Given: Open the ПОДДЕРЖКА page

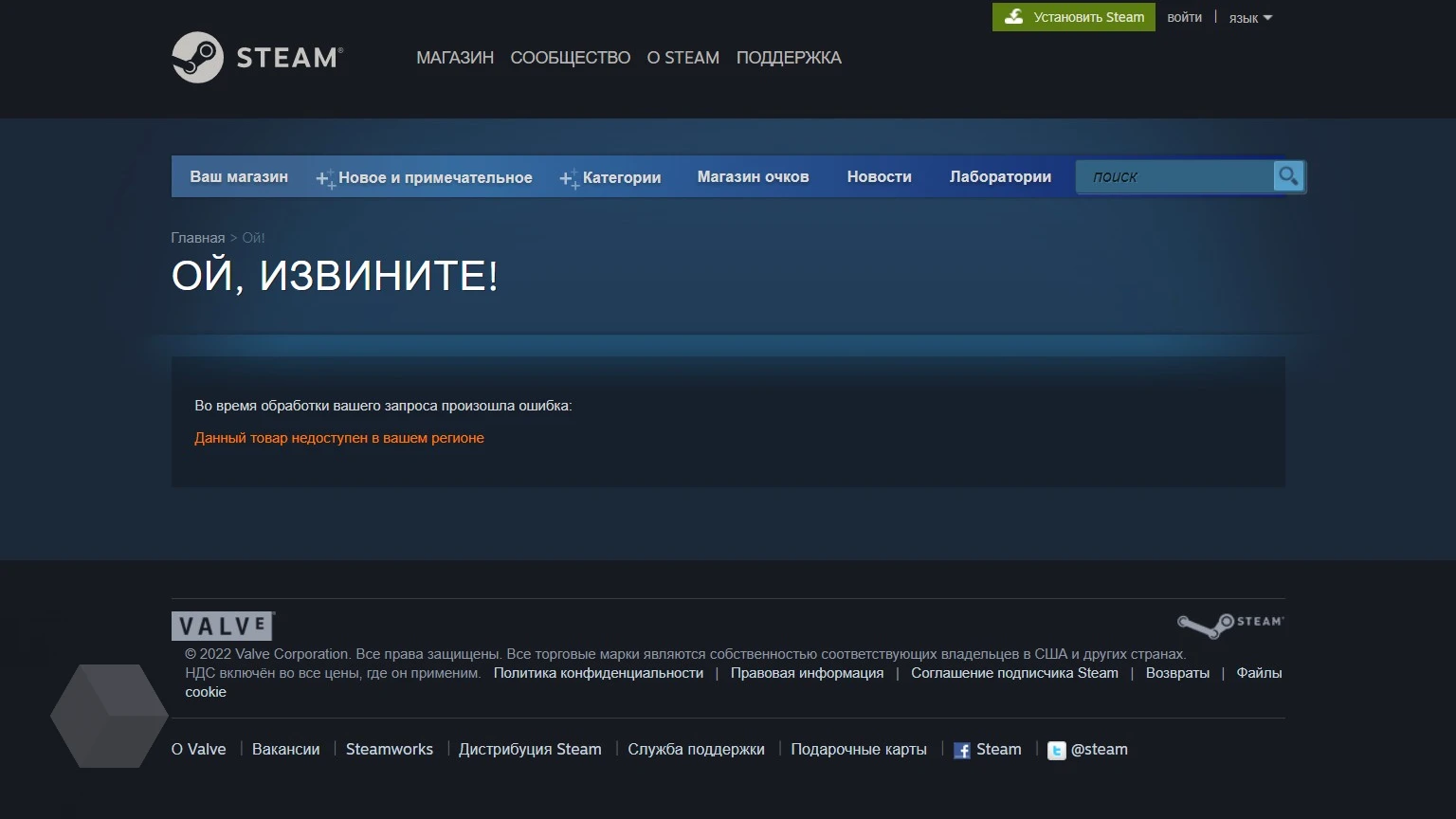Looking at the screenshot, I should click(x=789, y=58).
